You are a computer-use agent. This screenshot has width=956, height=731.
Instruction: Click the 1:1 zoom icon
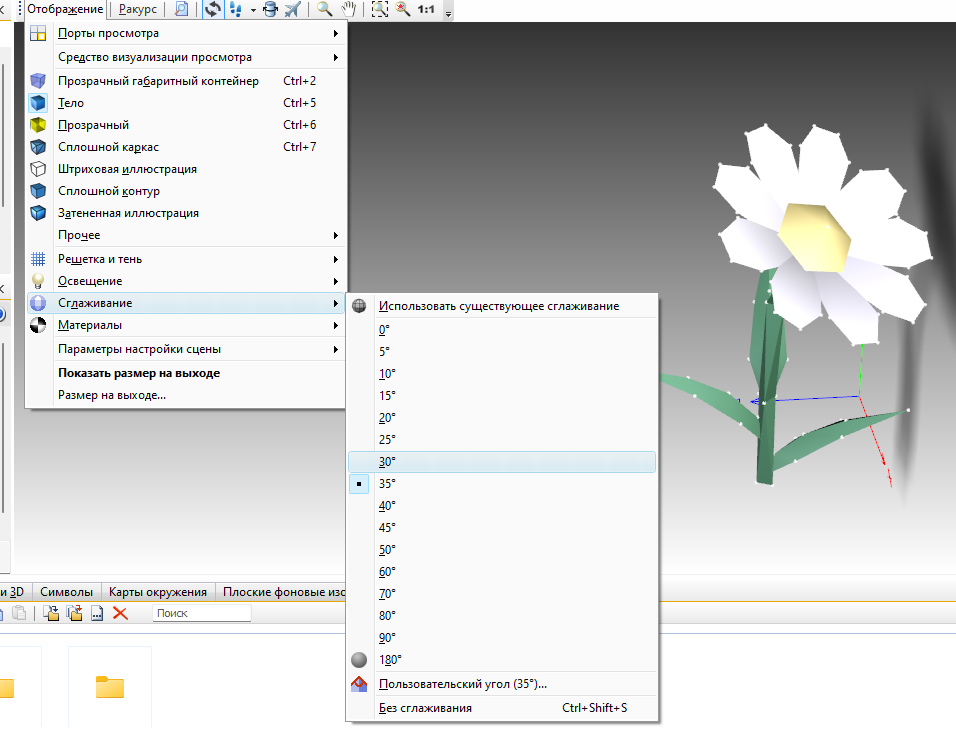pos(426,9)
